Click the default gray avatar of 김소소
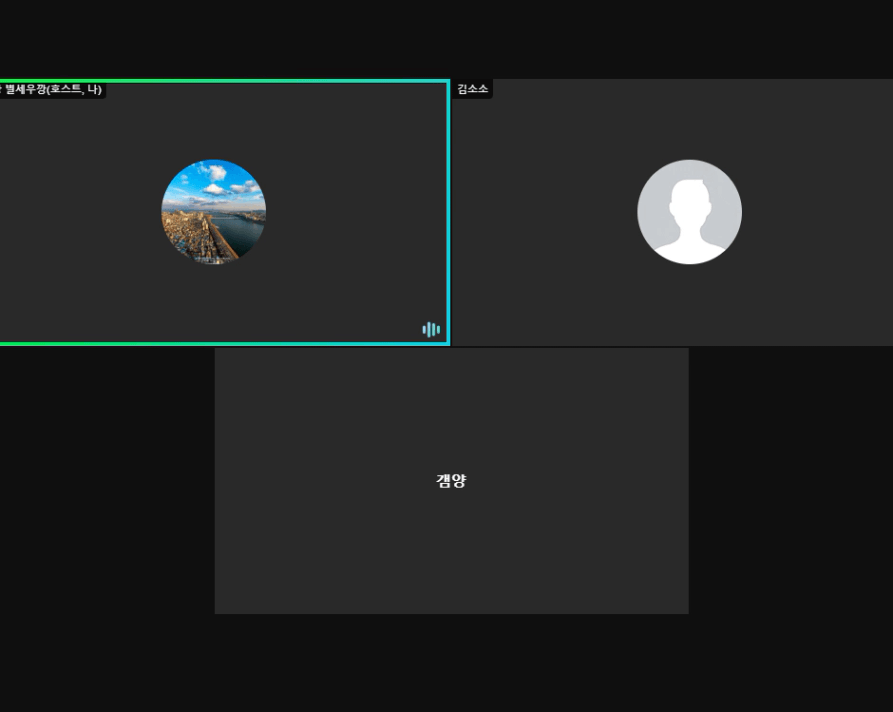Image resolution: width=893 pixels, height=712 pixels. coord(689,212)
